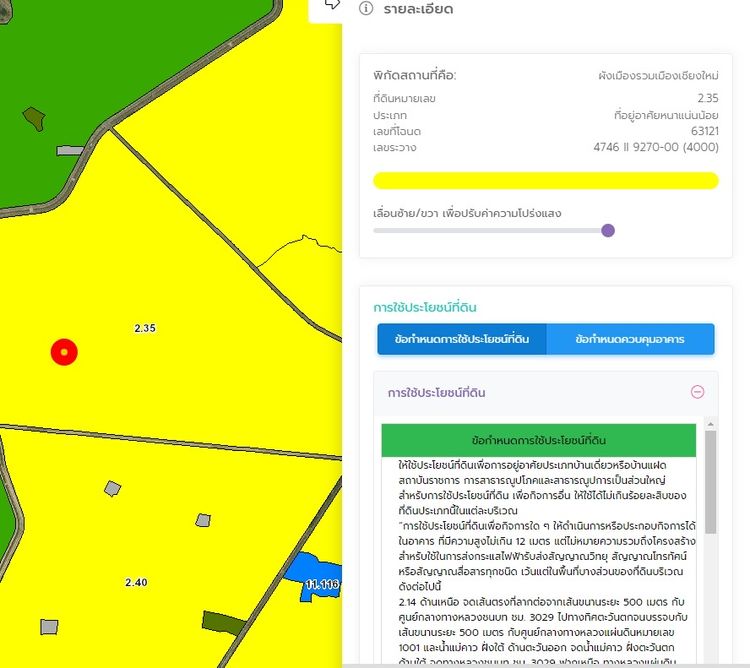The width and height of the screenshot is (750, 668).
Task: Click the regulations text scrollbar thumb
Action: (x=711, y=482)
